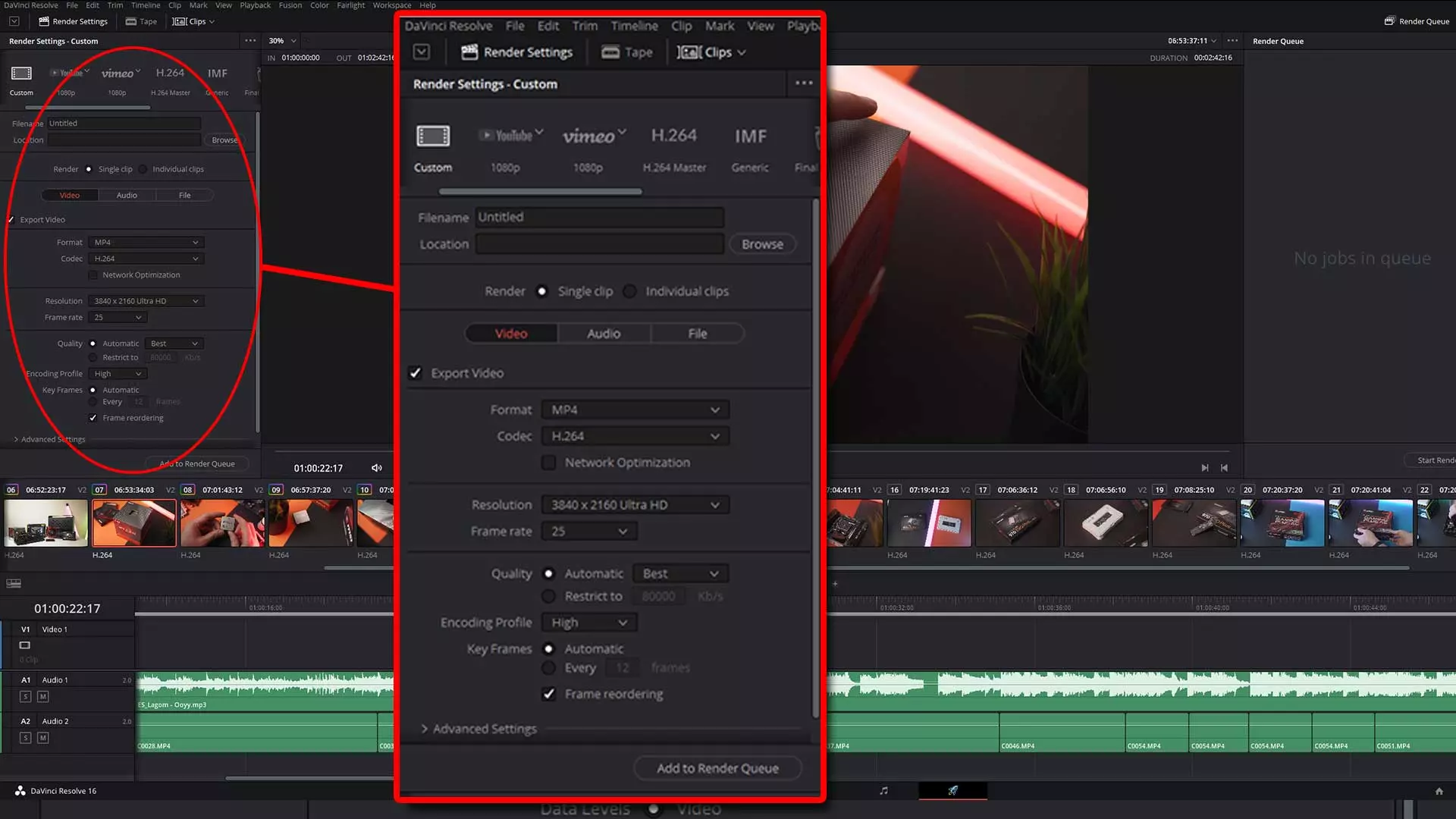The width and height of the screenshot is (1456, 819).
Task: Toggle the Frame reordering checkbox in the enlarged panel
Action: [x=549, y=694]
